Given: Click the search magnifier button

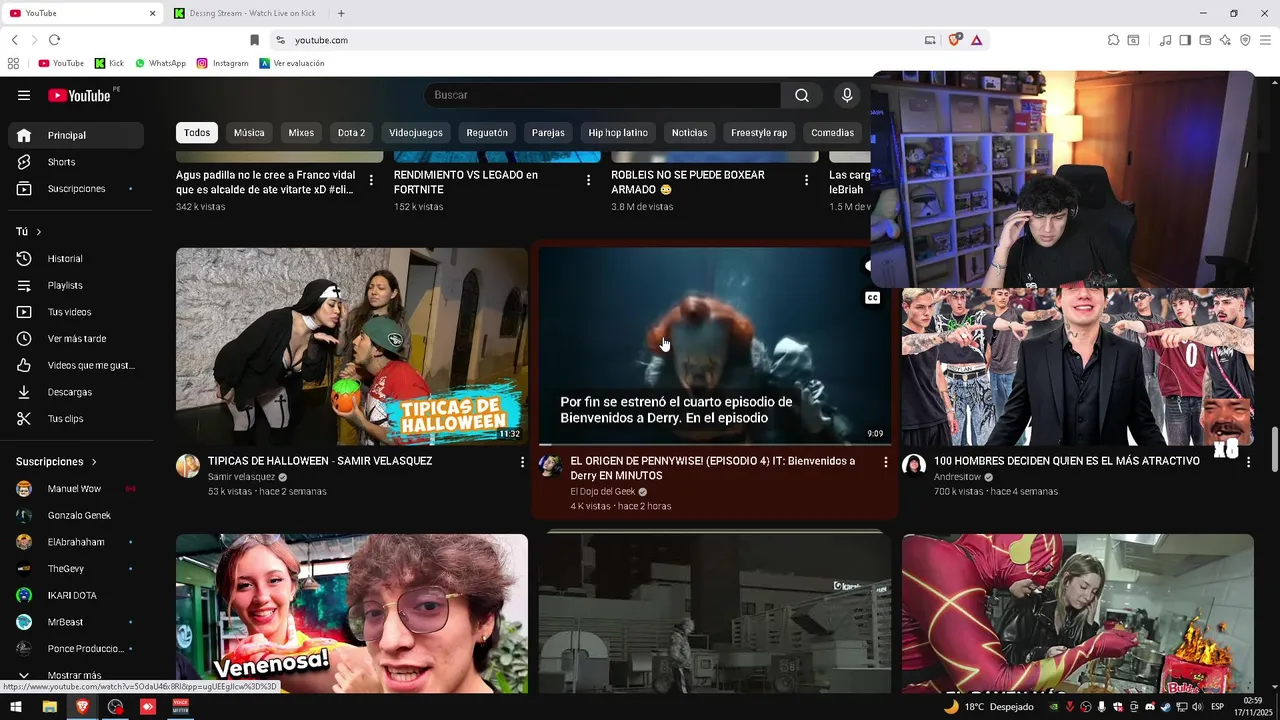Looking at the screenshot, I should click(802, 95).
